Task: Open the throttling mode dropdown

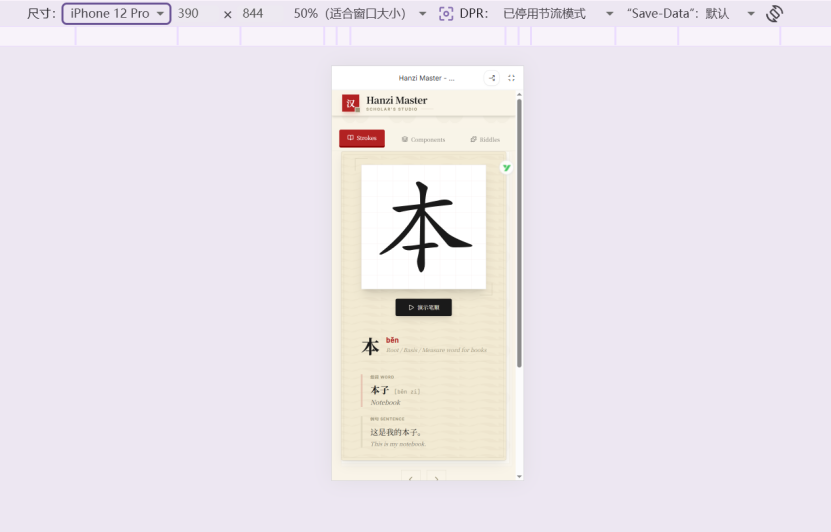Action: coord(558,14)
